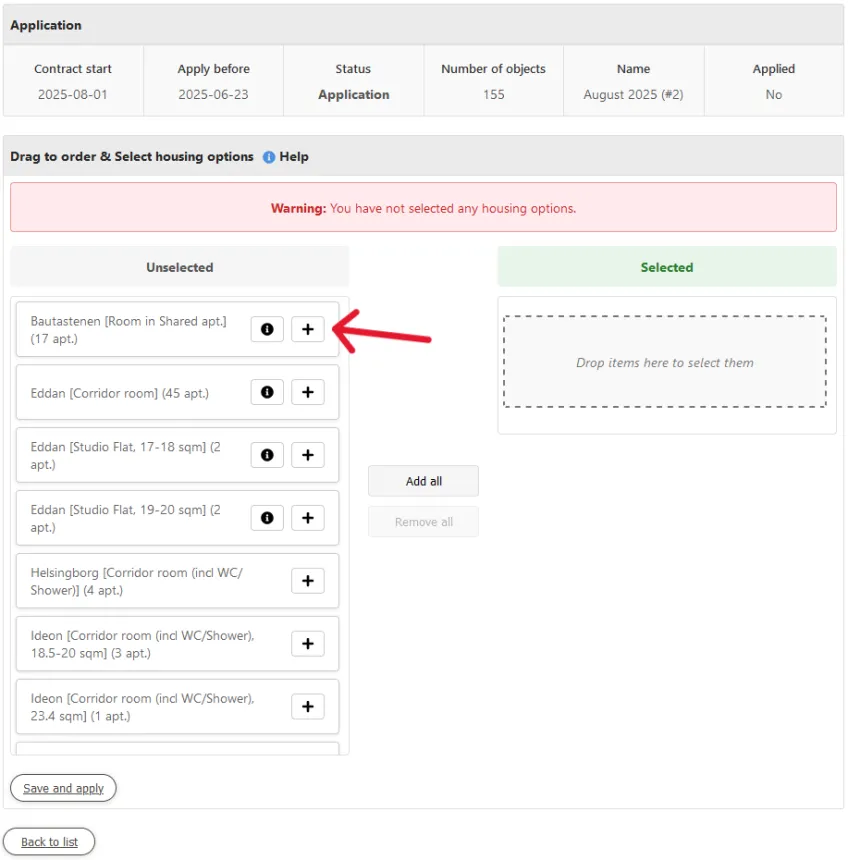The image size is (848, 860).
Task: Click the Selected column header
Action: pyautogui.click(x=667, y=267)
